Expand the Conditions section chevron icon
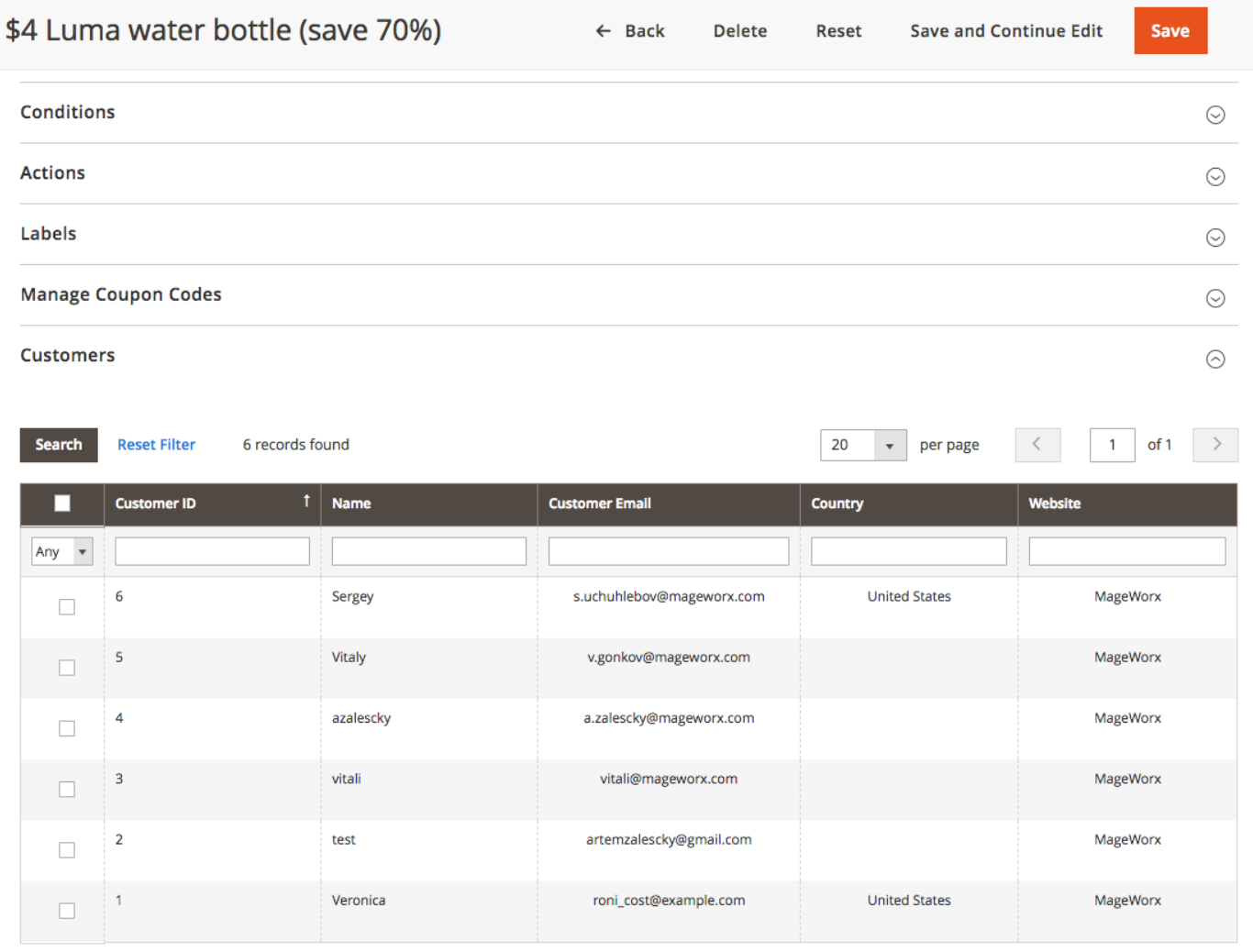The width and height of the screenshot is (1253, 952). click(1214, 115)
